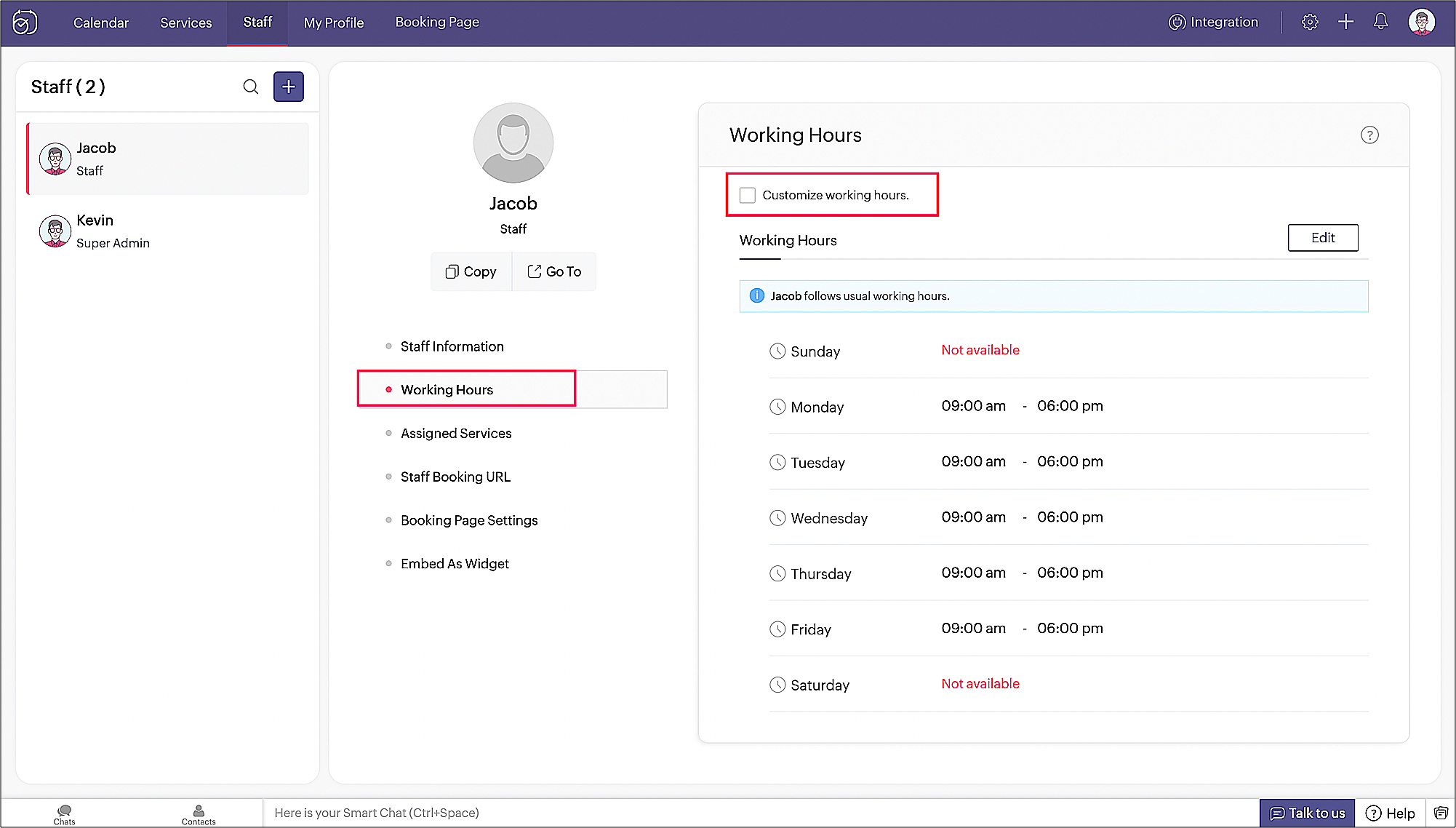Click the header quick-add plus icon

pos(1345,22)
